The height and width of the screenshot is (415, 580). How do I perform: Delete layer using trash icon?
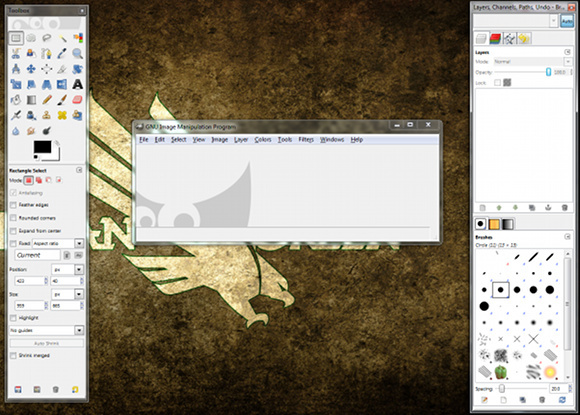(x=564, y=208)
